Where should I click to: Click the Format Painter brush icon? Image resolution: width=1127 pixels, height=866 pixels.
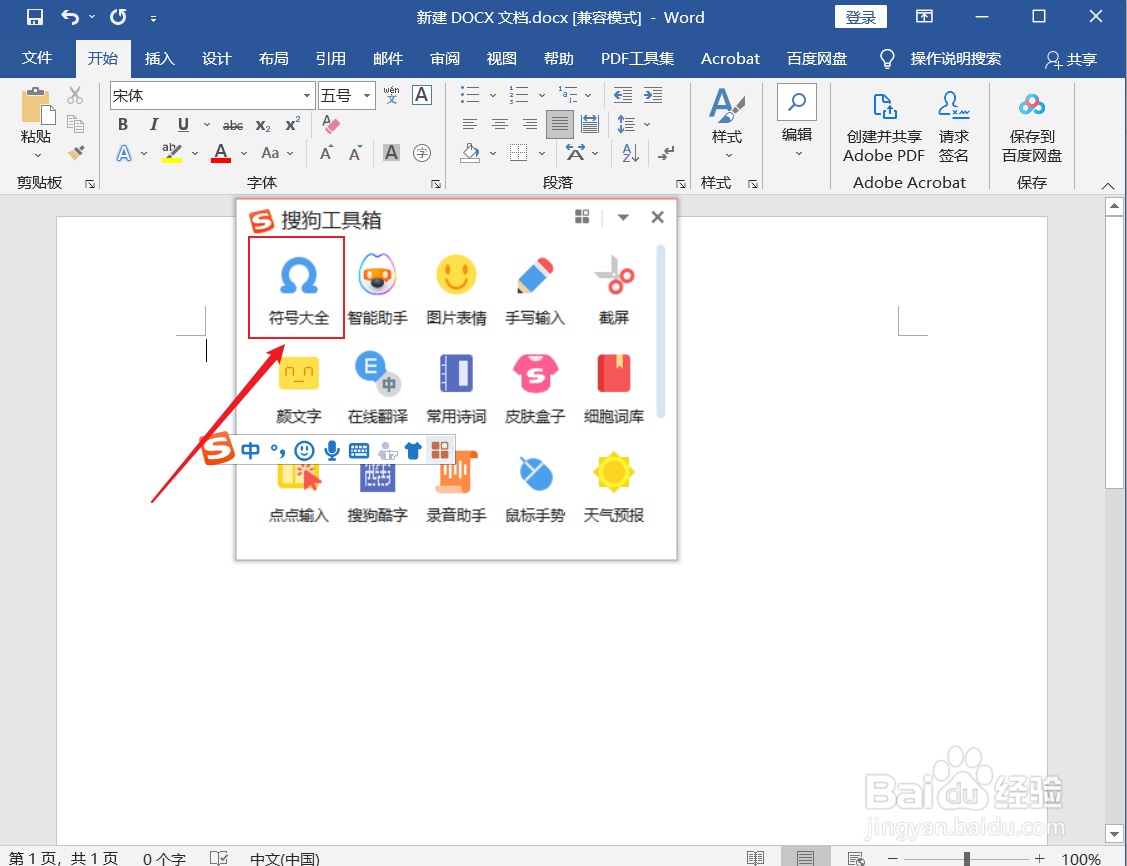[x=75, y=152]
